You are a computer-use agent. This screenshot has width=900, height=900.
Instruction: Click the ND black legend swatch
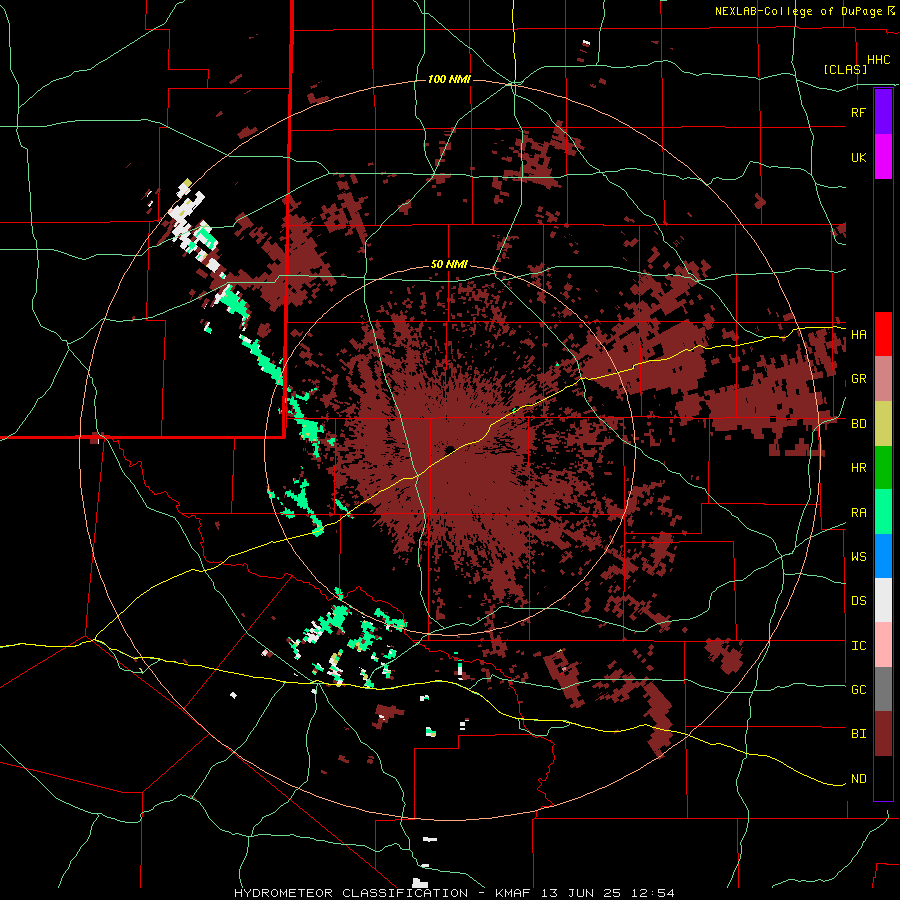[883, 778]
